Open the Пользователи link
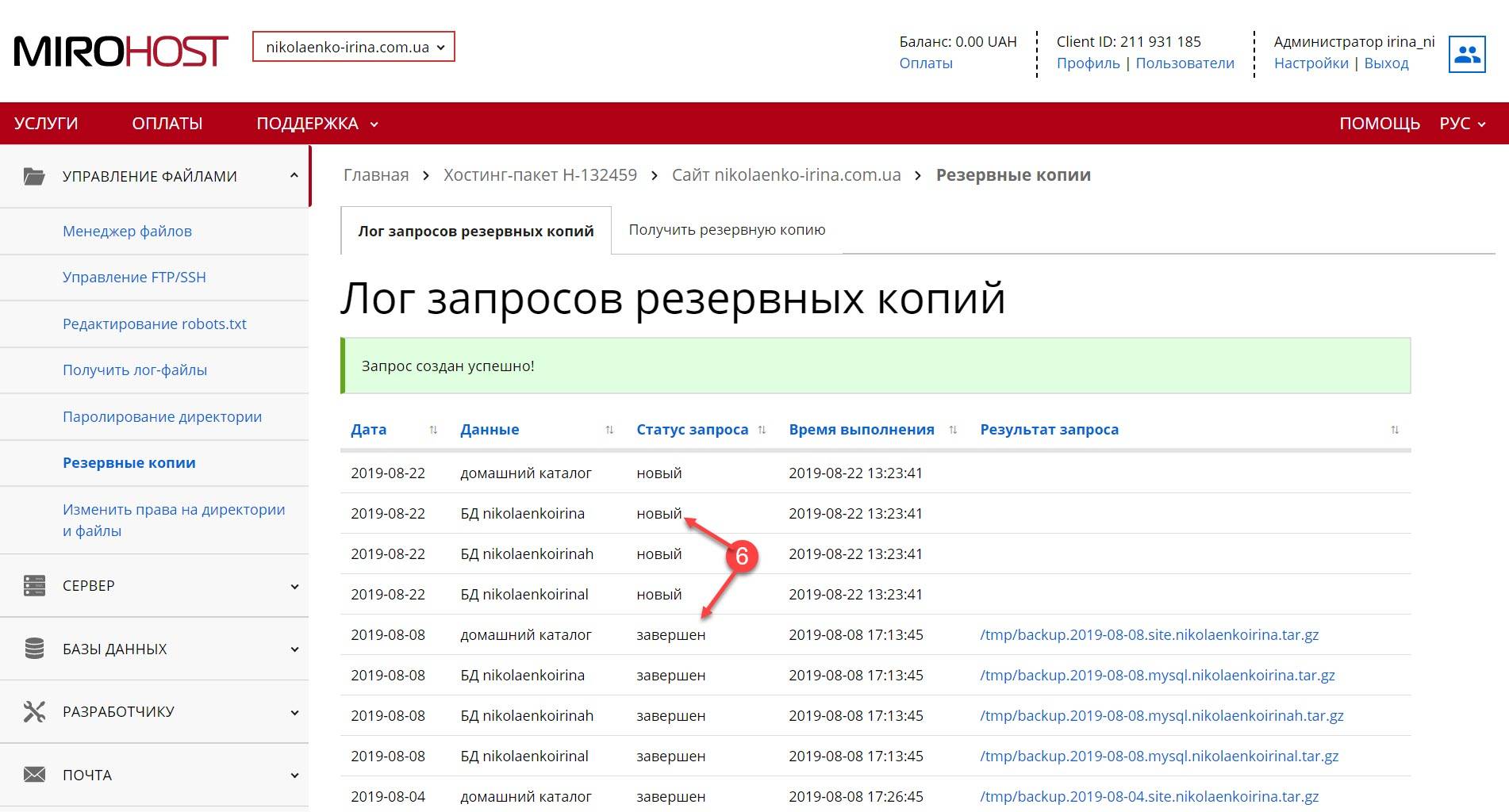 pyautogui.click(x=1185, y=63)
